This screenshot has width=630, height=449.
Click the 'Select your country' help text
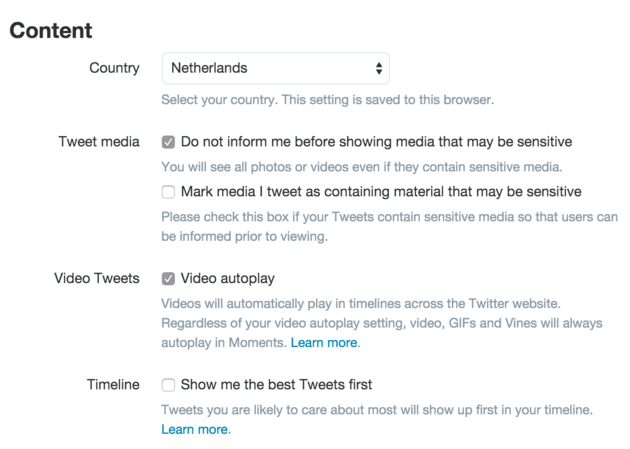click(327, 100)
